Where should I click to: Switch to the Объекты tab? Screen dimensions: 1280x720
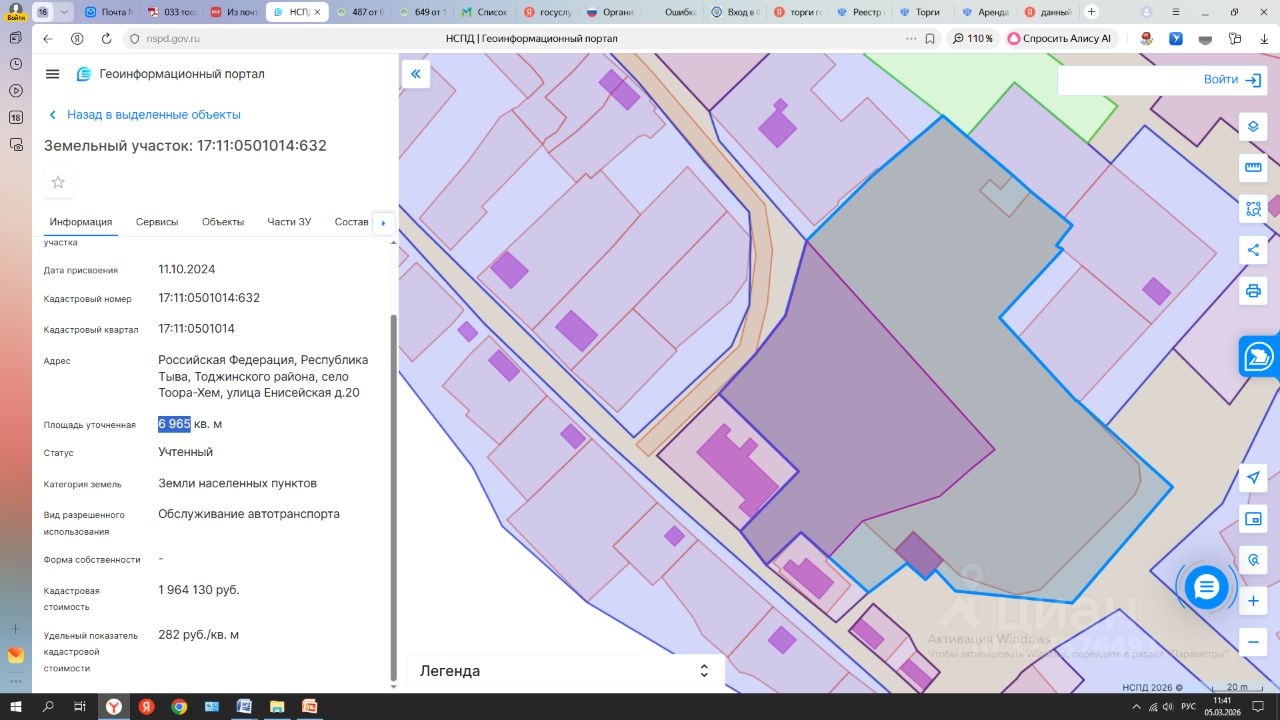[223, 222]
